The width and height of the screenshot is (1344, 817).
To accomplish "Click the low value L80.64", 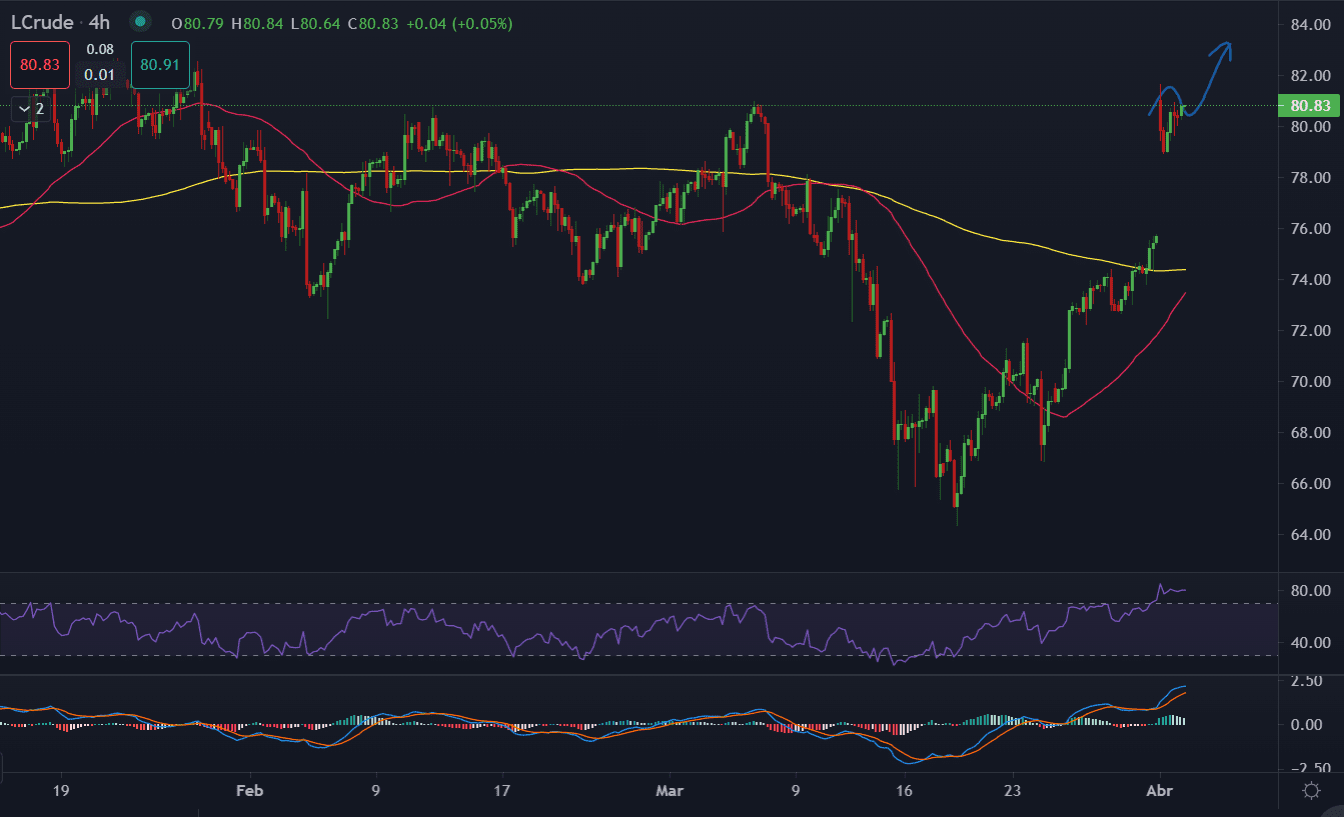I will pyautogui.click(x=315, y=23).
